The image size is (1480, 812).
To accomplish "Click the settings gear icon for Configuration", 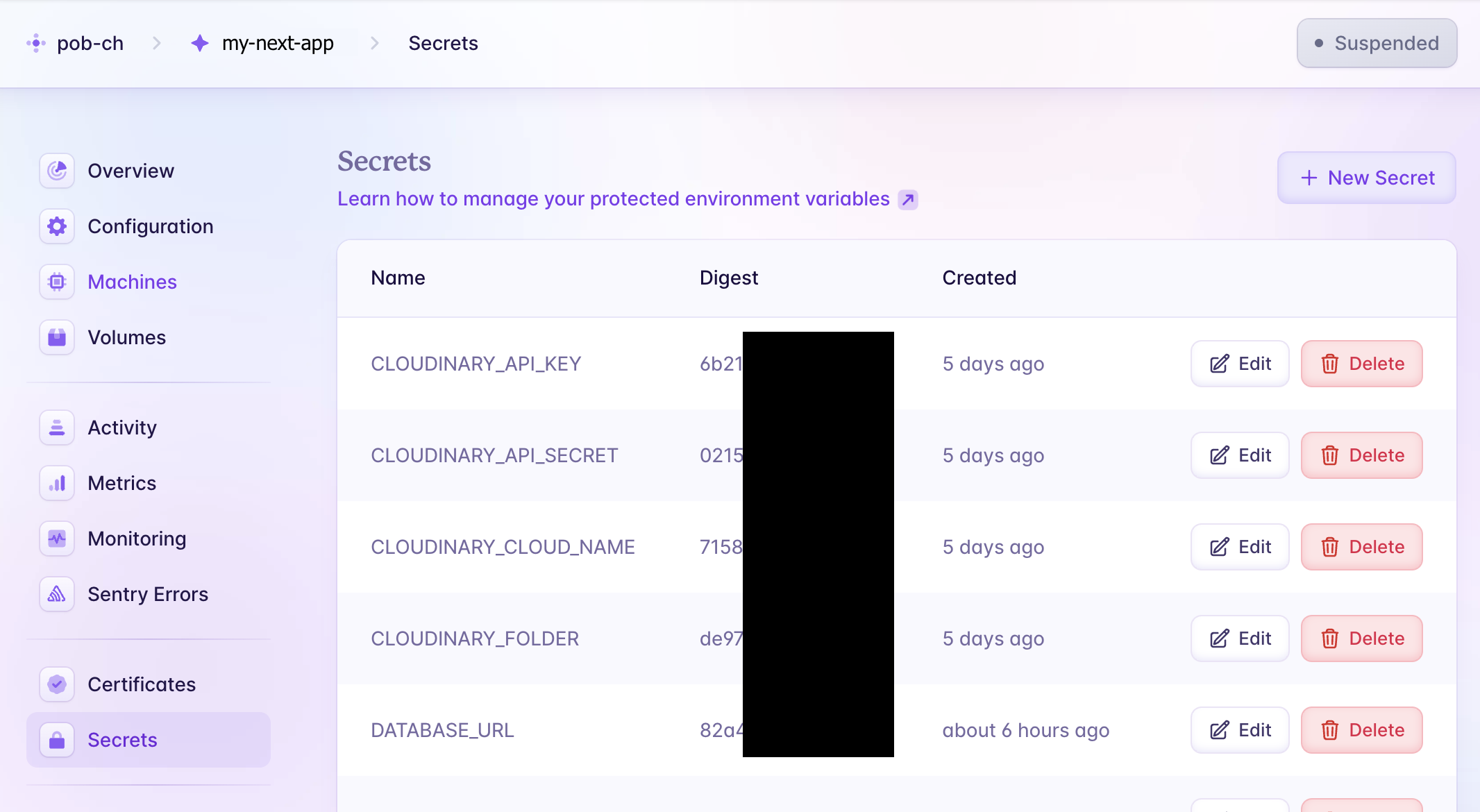I will [57, 225].
